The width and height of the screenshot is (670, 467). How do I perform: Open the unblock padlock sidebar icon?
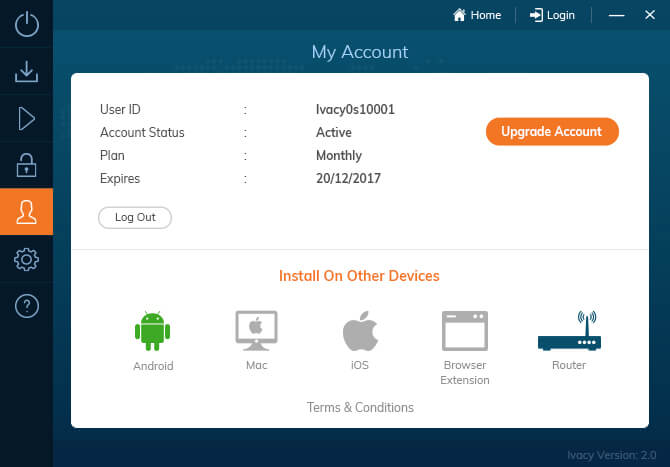[x=26, y=165]
